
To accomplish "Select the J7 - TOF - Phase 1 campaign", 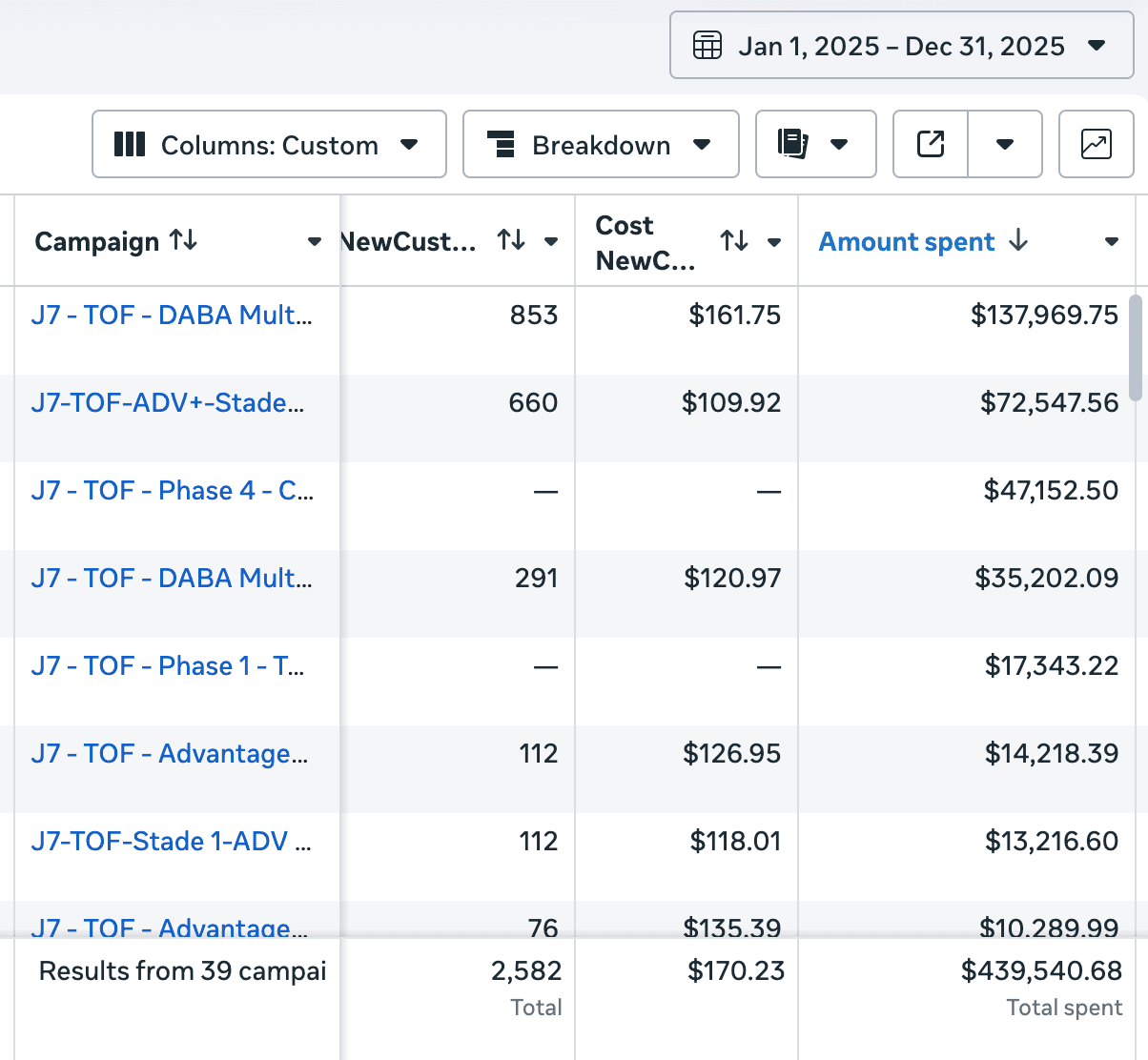I will [168, 665].
